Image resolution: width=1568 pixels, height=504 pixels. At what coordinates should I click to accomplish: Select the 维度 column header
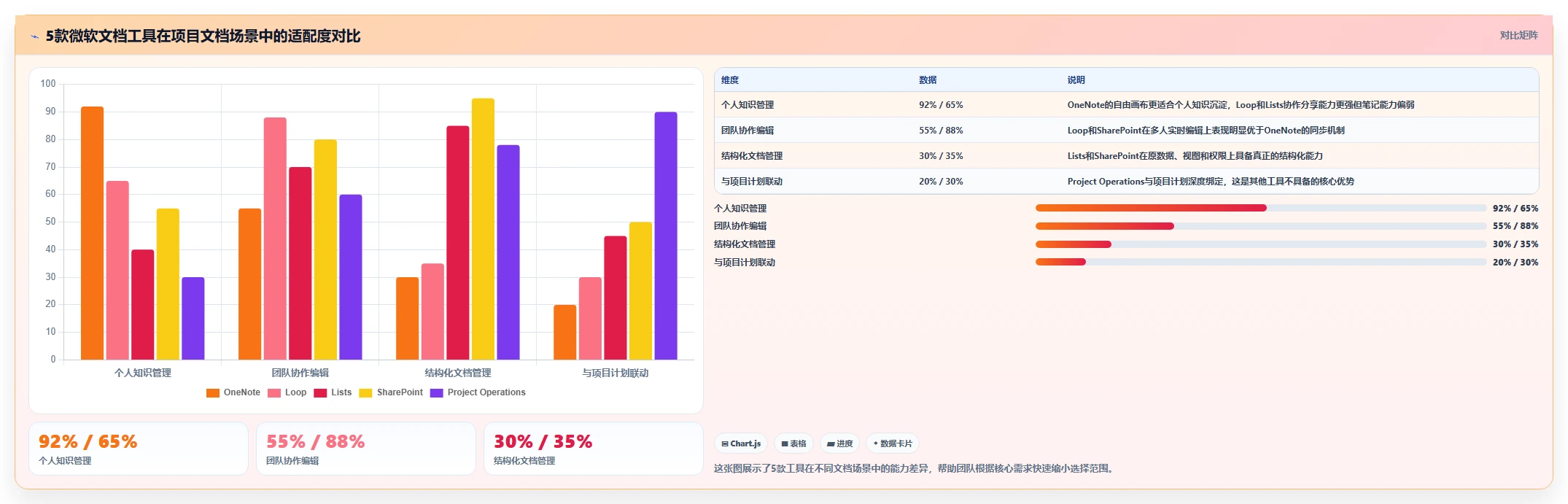click(730, 80)
